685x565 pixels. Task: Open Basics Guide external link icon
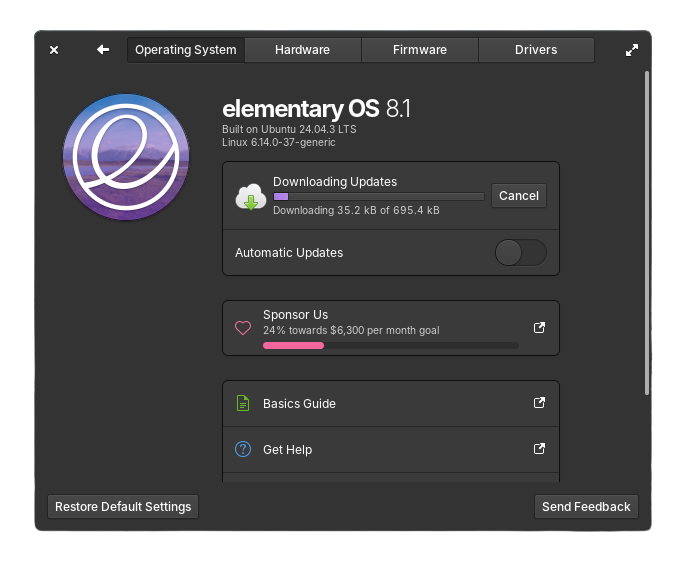coord(540,402)
